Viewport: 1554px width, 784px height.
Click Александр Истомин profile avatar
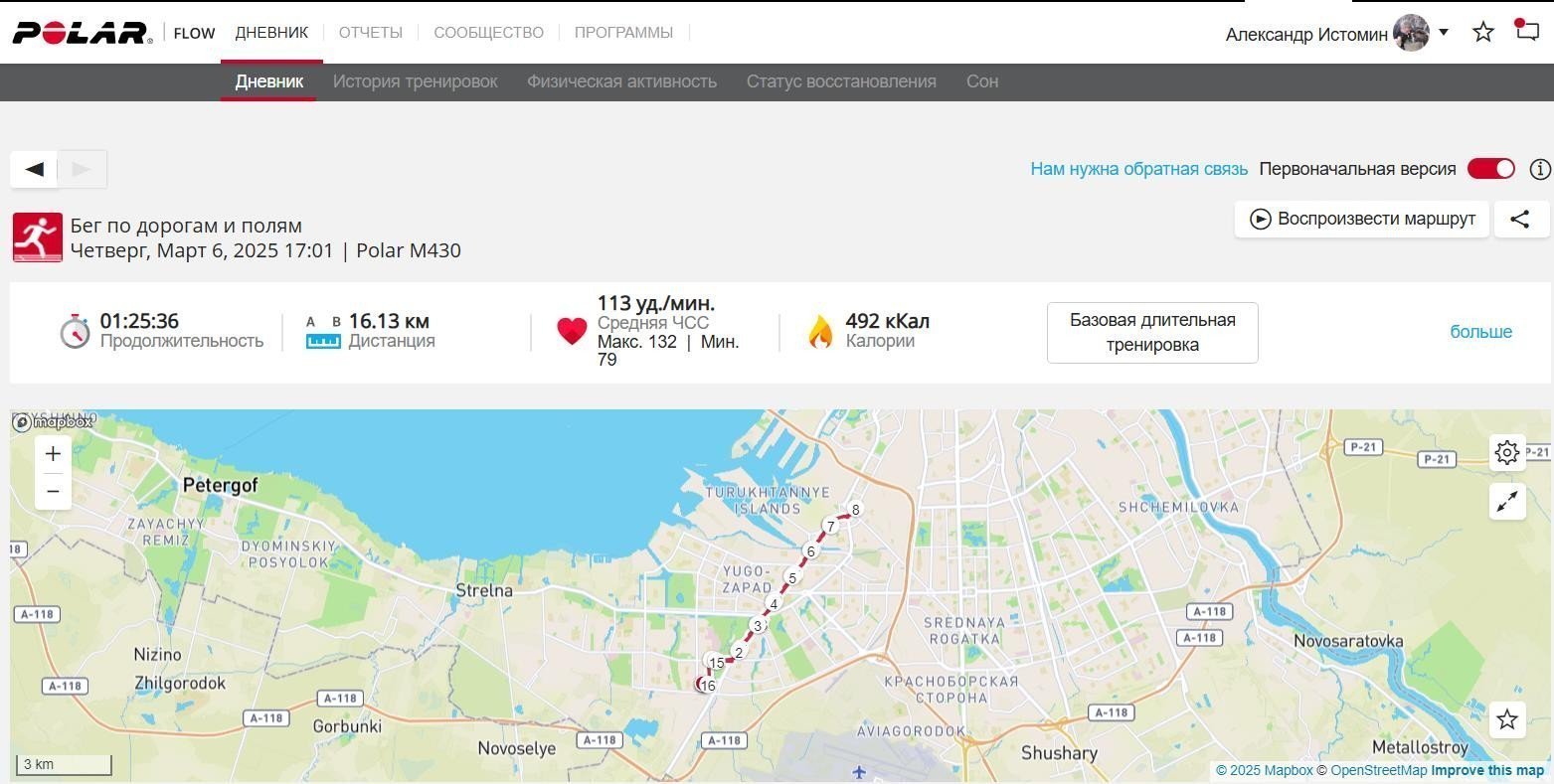(x=1411, y=33)
